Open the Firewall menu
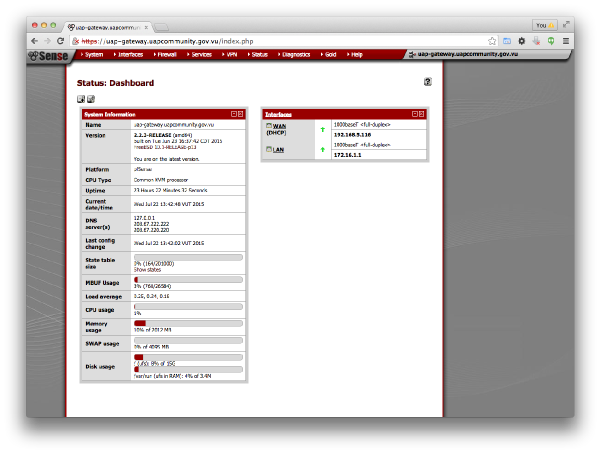The width and height of the screenshot is (600, 453). [165, 55]
